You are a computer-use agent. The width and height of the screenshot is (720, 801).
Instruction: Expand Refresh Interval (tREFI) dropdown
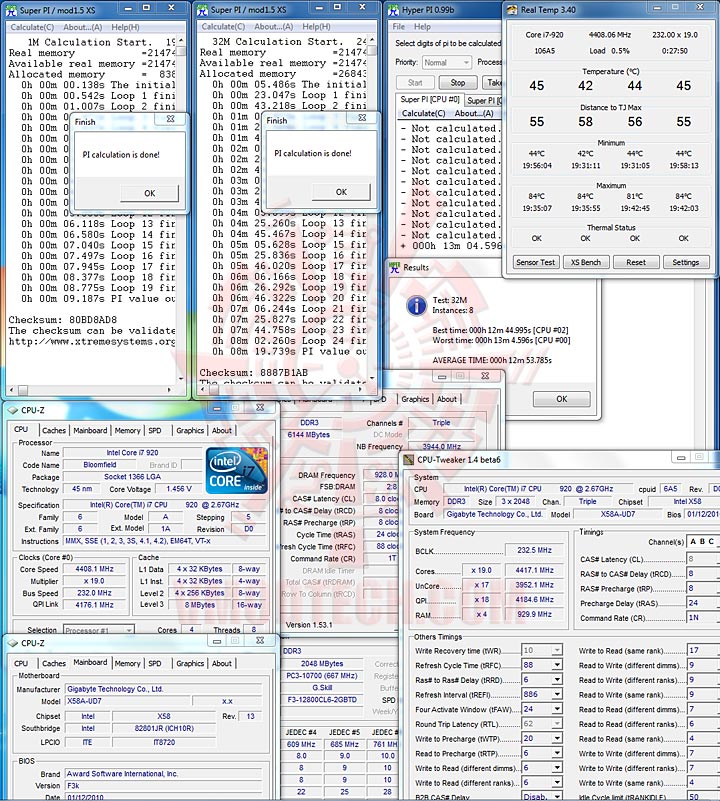point(557,694)
